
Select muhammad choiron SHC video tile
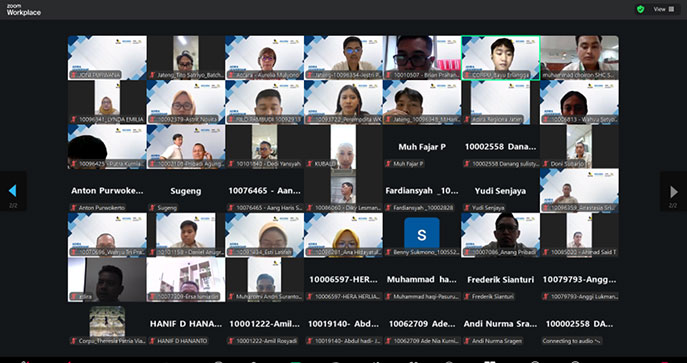(x=579, y=58)
